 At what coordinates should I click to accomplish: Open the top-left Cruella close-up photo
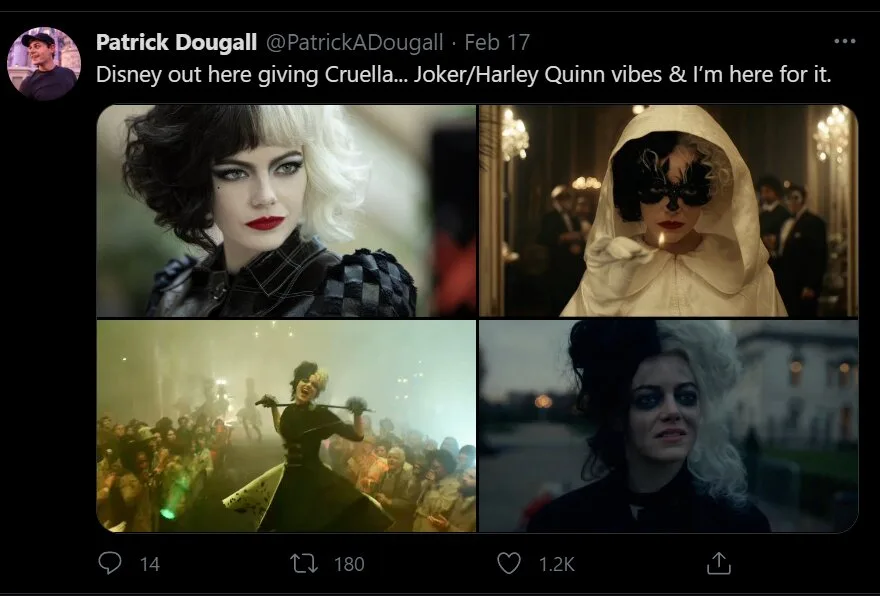pos(286,211)
